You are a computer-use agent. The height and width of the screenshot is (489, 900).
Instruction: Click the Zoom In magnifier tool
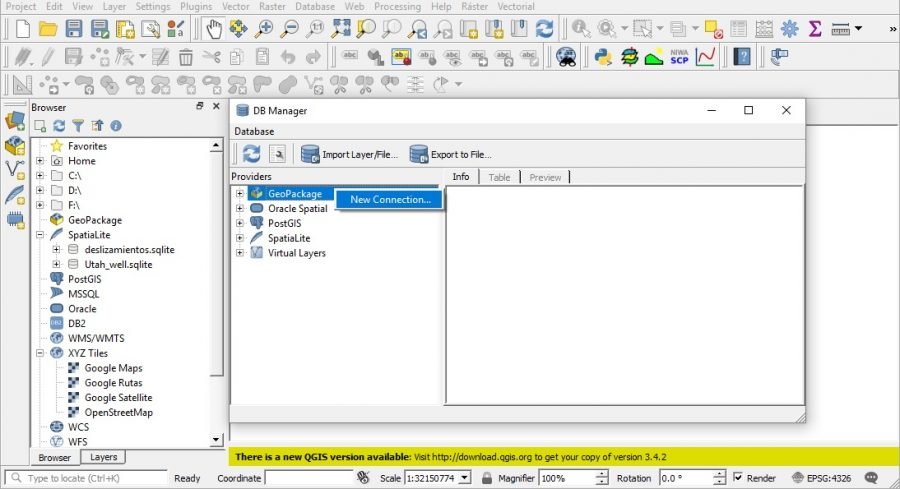click(264, 29)
